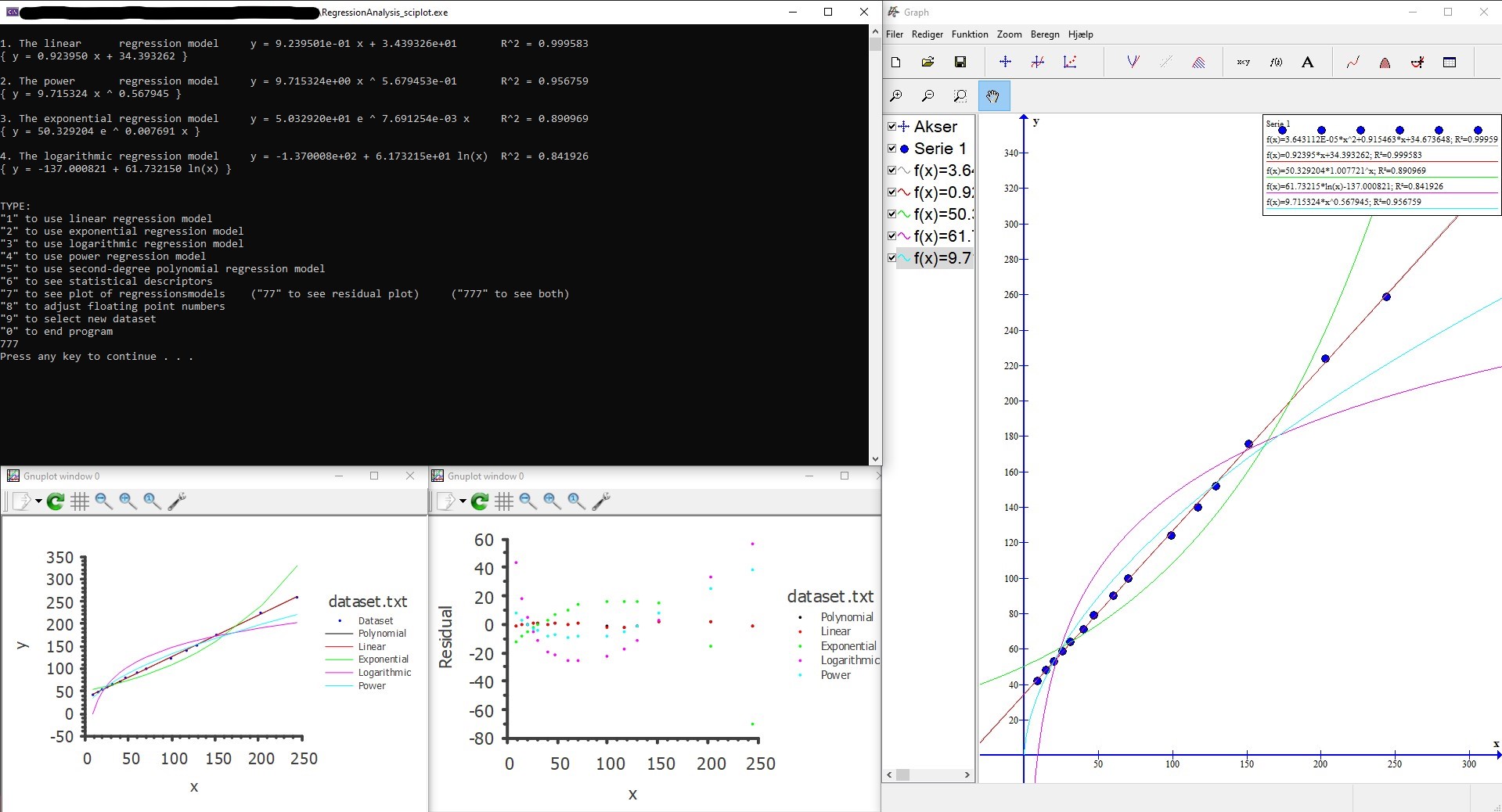
Task: Click copy/export page icon in regression-plot Gnuplot window
Action: (21, 501)
